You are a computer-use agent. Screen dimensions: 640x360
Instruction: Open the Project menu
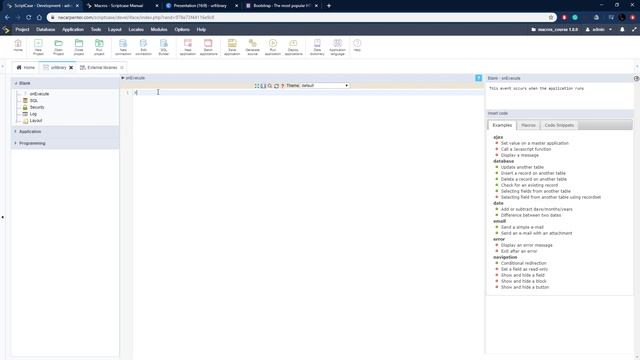pos(22,29)
